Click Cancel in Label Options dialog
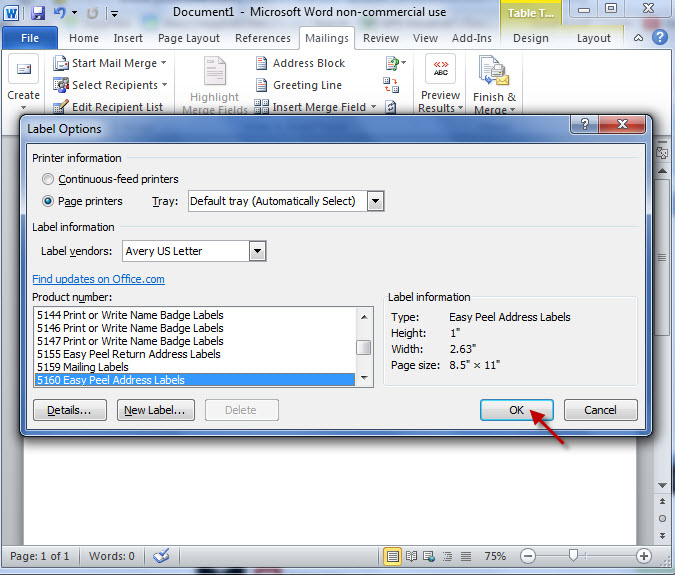The height and width of the screenshot is (575, 675). (x=600, y=410)
